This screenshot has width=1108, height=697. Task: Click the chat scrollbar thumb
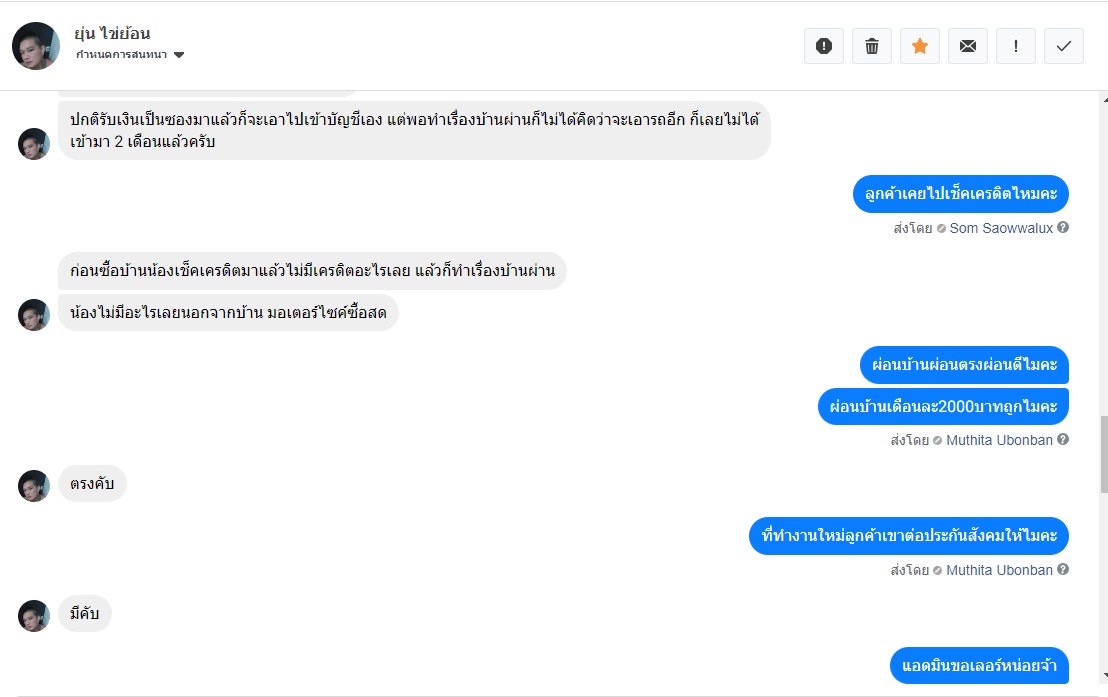pos(1104,454)
